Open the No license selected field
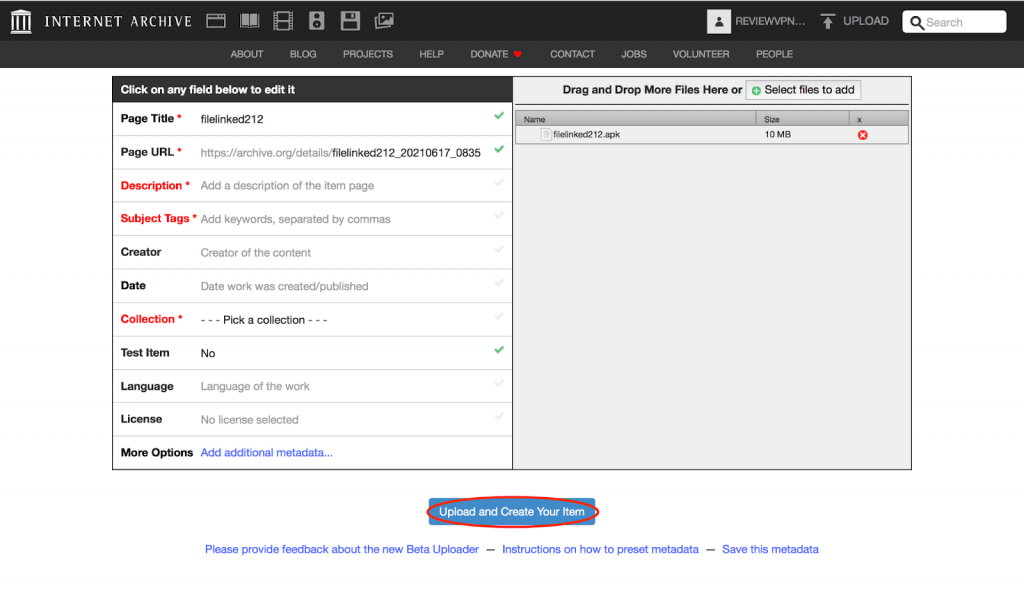This screenshot has height=609, width=1024. tap(249, 420)
